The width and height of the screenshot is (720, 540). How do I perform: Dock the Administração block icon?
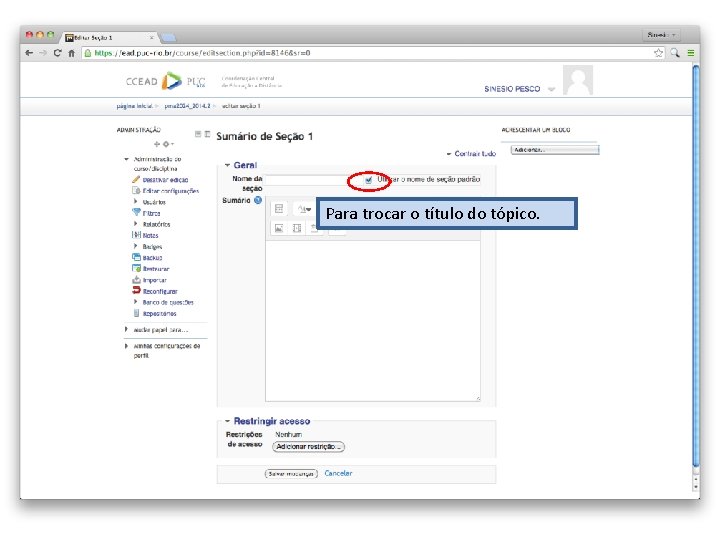click(x=207, y=134)
